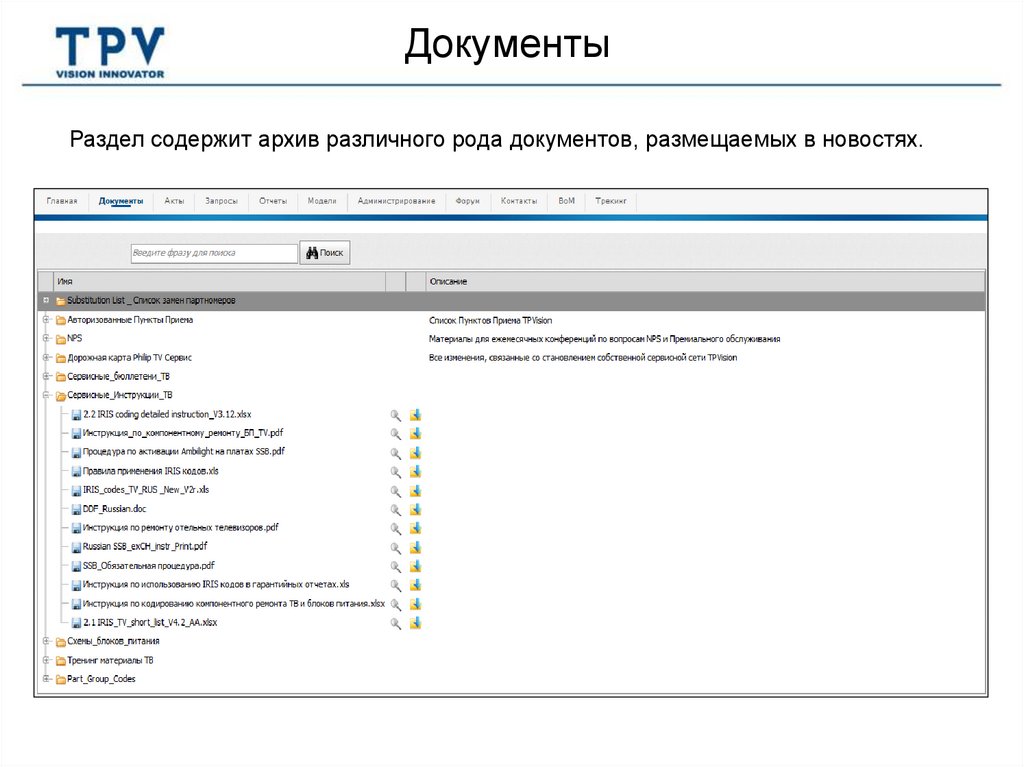Expand the Part_Group_Codes folder
This screenshot has width=1024, height=767.
pos(44,678)
